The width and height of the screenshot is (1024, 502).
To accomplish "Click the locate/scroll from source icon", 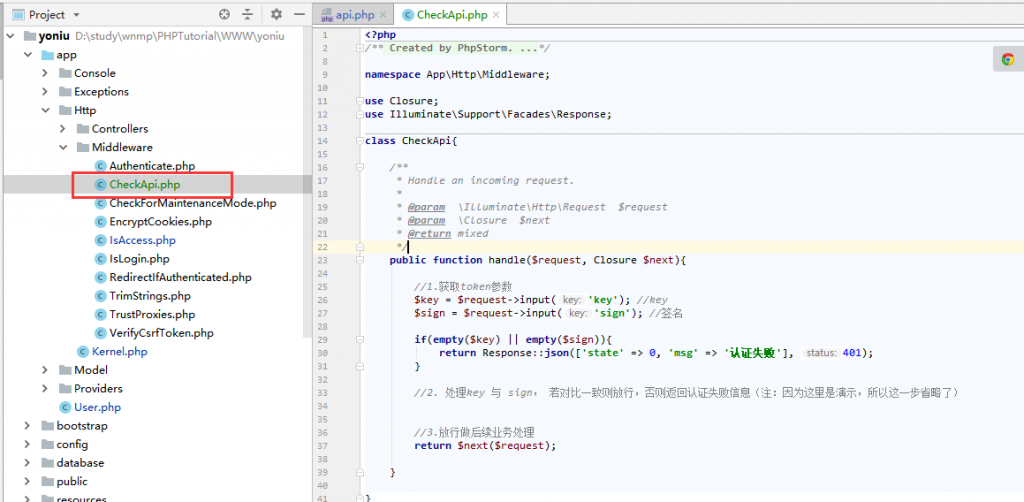I will coord(224,15).
